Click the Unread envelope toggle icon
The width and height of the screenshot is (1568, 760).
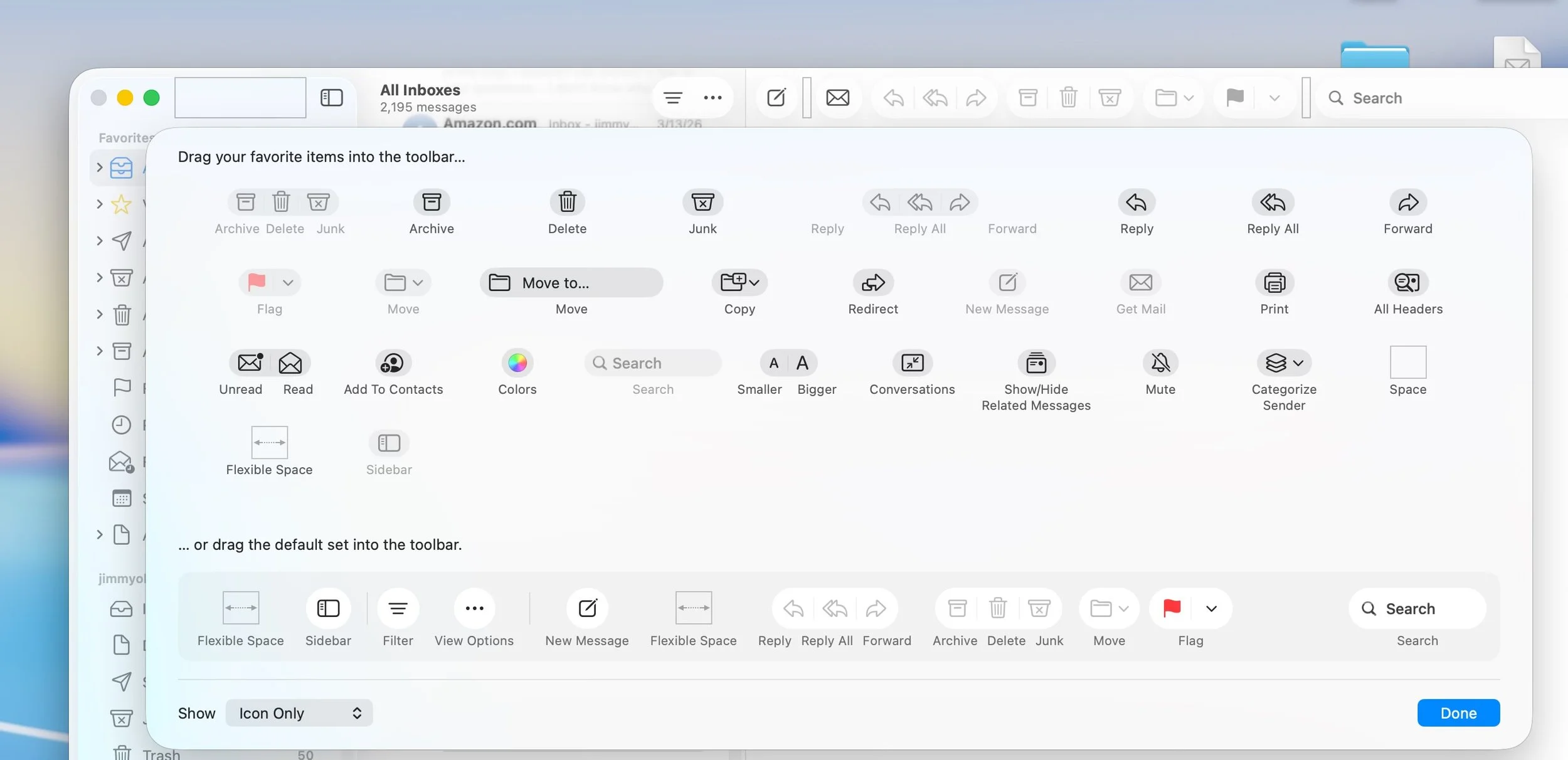[x=250, y=363]
